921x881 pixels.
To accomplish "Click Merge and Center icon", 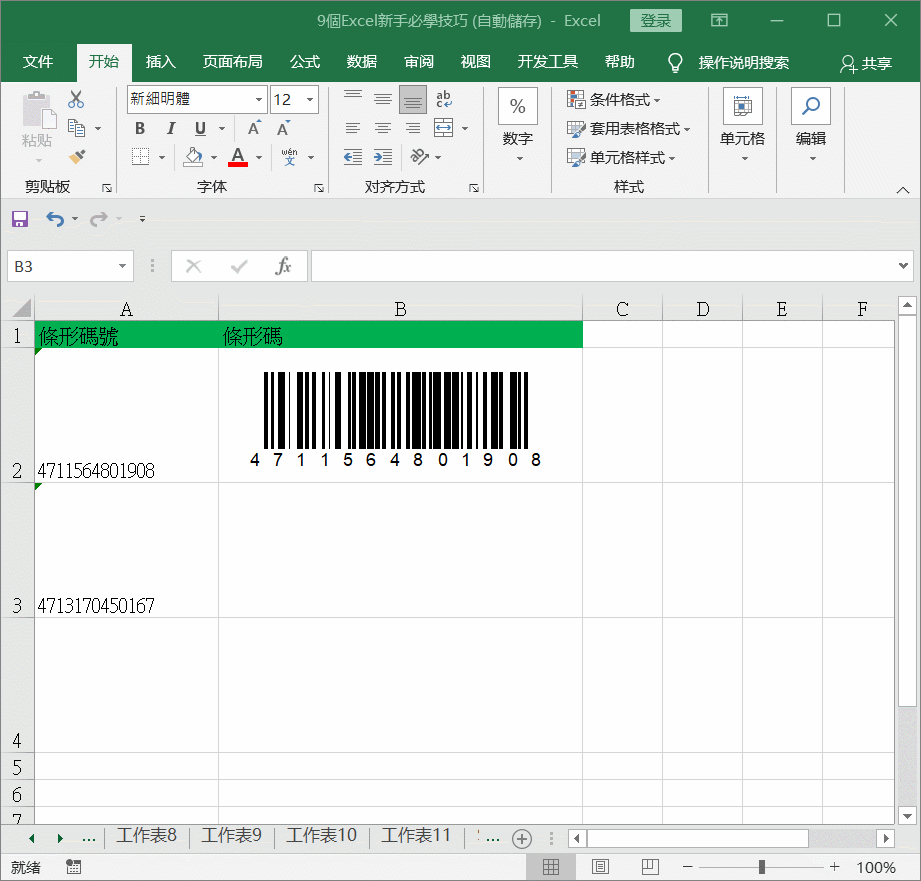I will click(x=443, y=127).
